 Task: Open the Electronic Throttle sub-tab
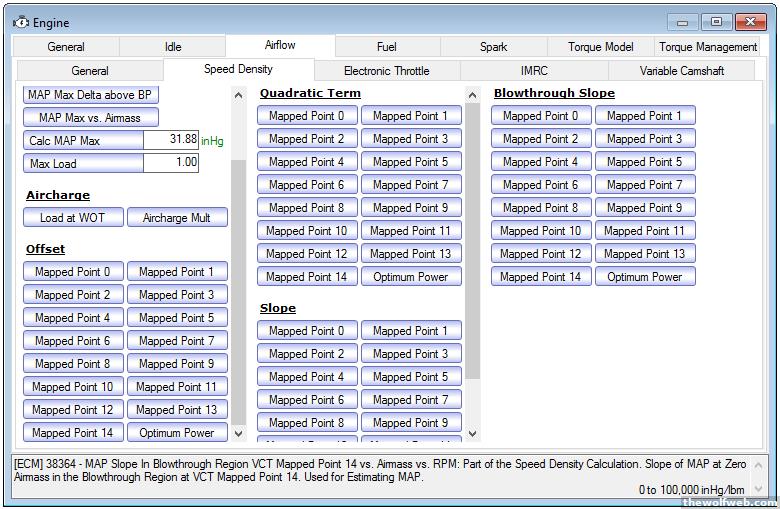pos(386,71)
